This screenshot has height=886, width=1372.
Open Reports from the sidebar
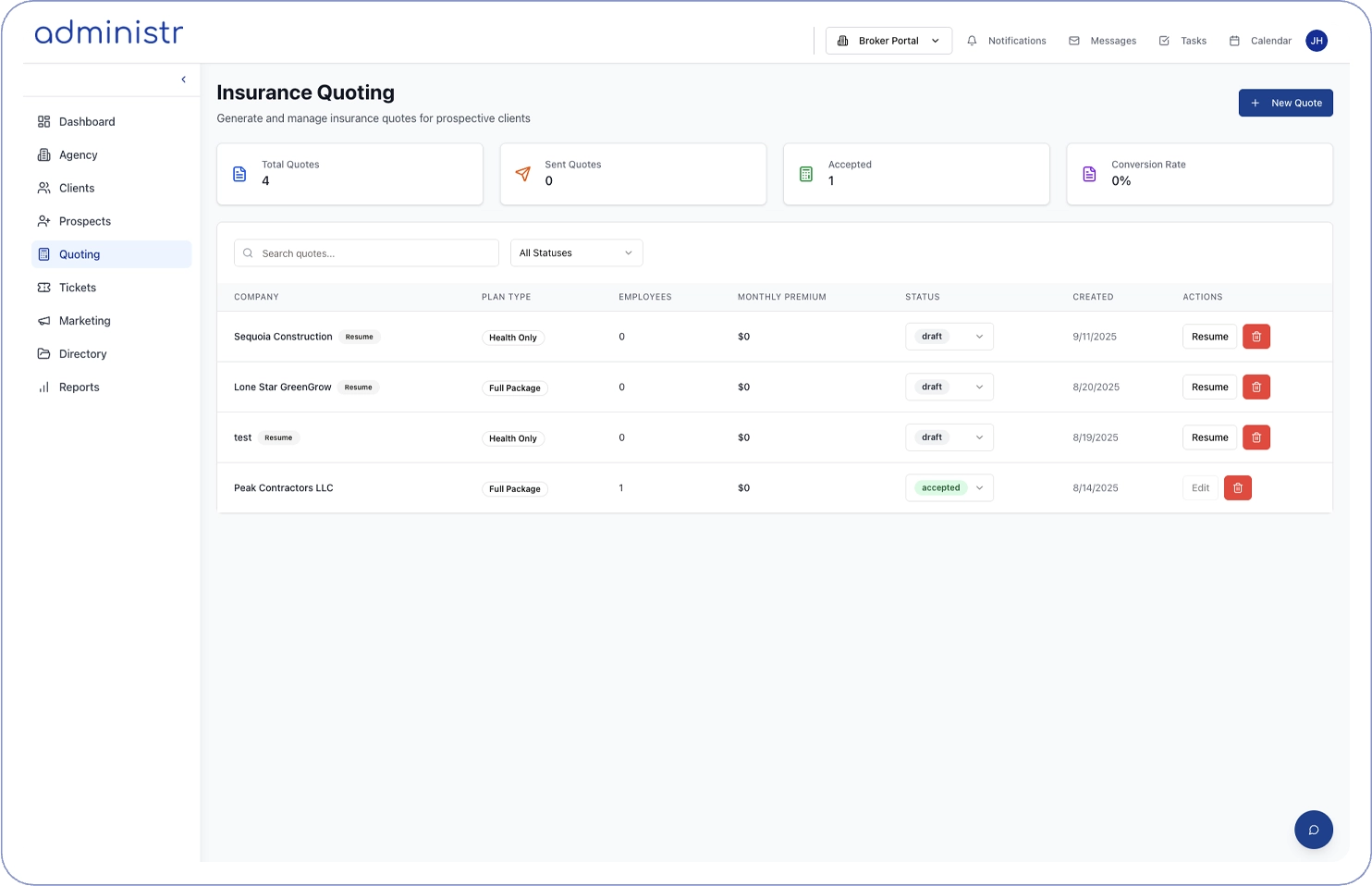click(79, 388)
